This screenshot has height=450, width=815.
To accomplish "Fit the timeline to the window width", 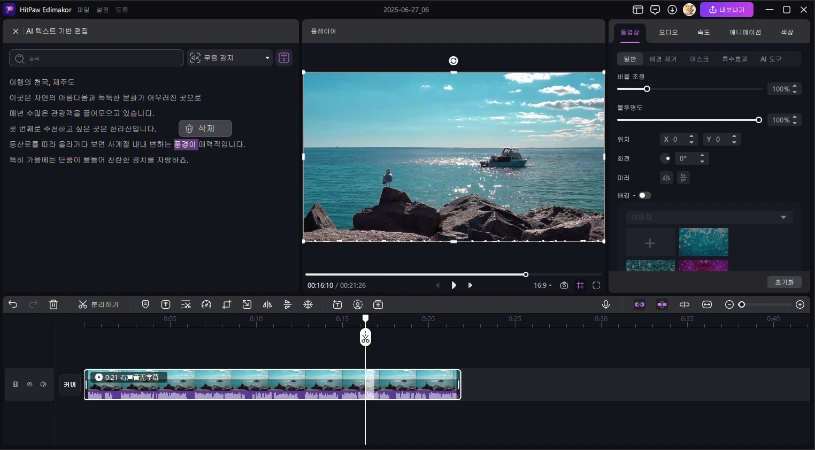I will [x=707, y=305].
